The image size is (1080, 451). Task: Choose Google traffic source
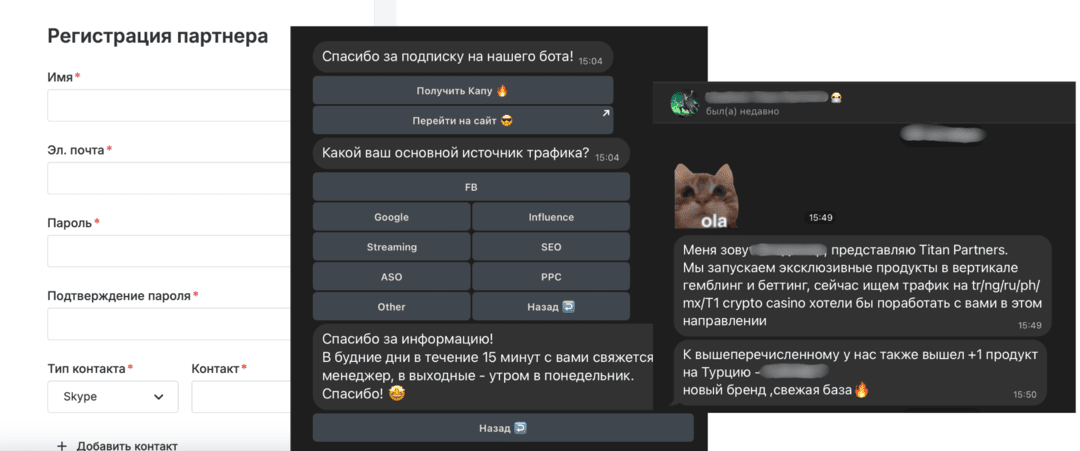point(391,217)
